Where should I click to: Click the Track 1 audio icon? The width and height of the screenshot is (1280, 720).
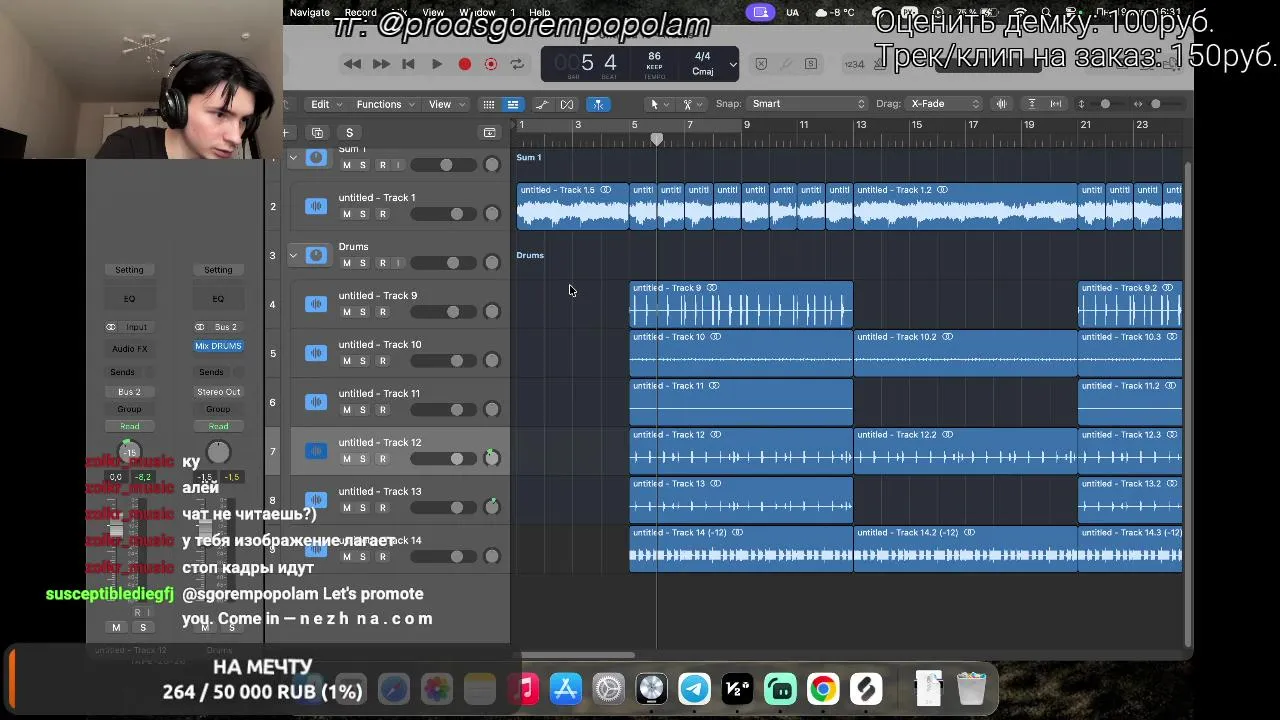click(x=316, y=206)
